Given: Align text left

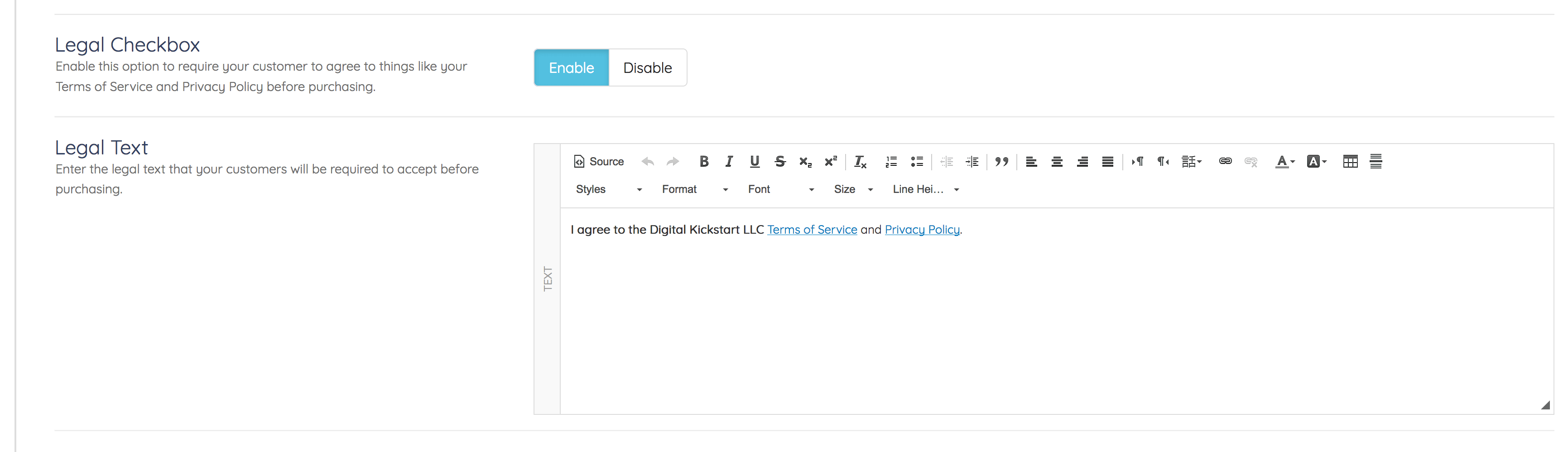Looking at the screenshot, I should [1031, 161].
